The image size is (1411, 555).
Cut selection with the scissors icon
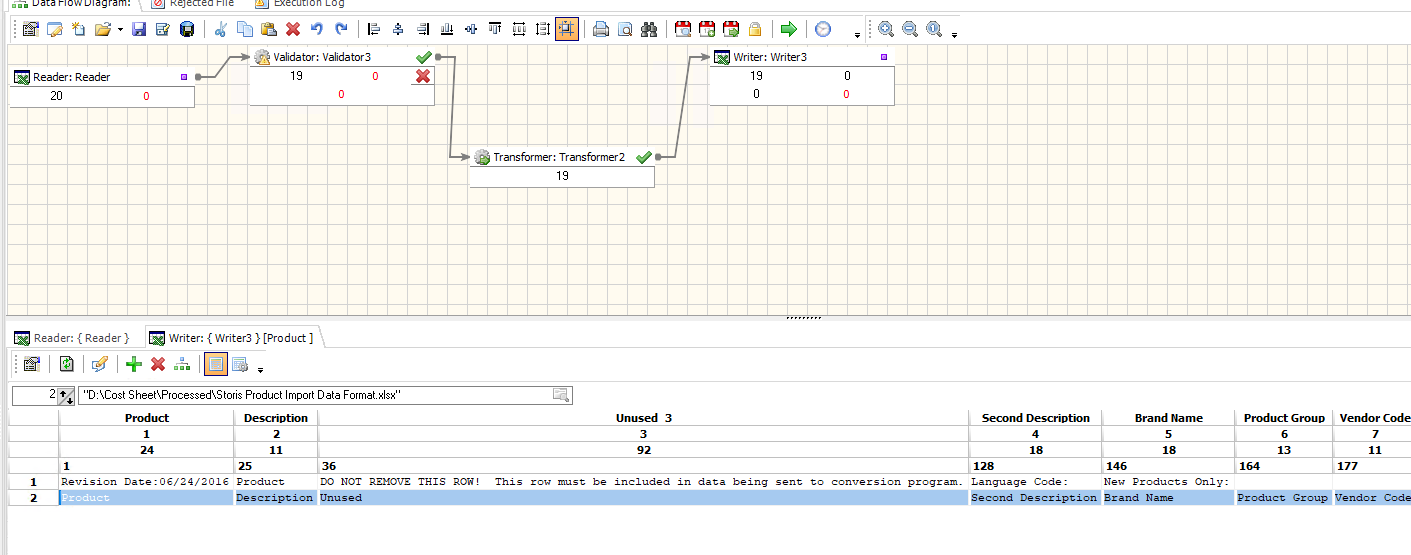tap(221, 29)
